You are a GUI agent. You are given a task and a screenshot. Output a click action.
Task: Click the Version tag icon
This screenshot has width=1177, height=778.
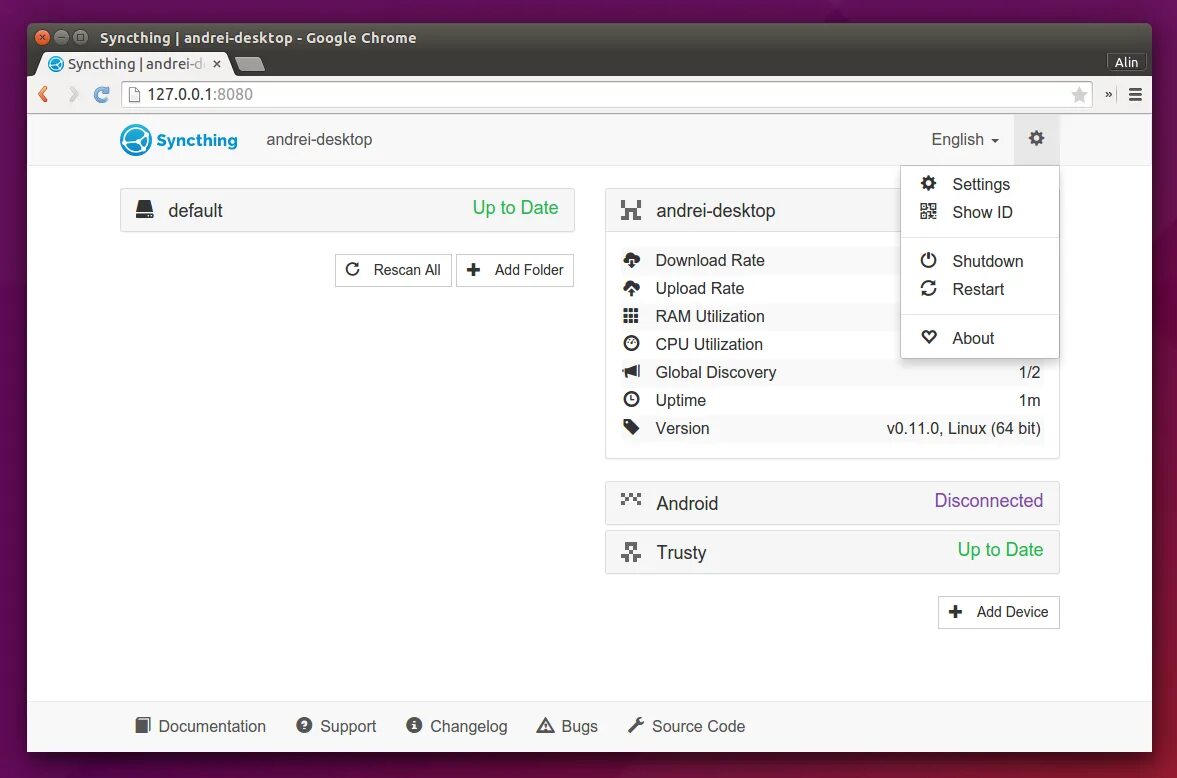coord(631,427)
